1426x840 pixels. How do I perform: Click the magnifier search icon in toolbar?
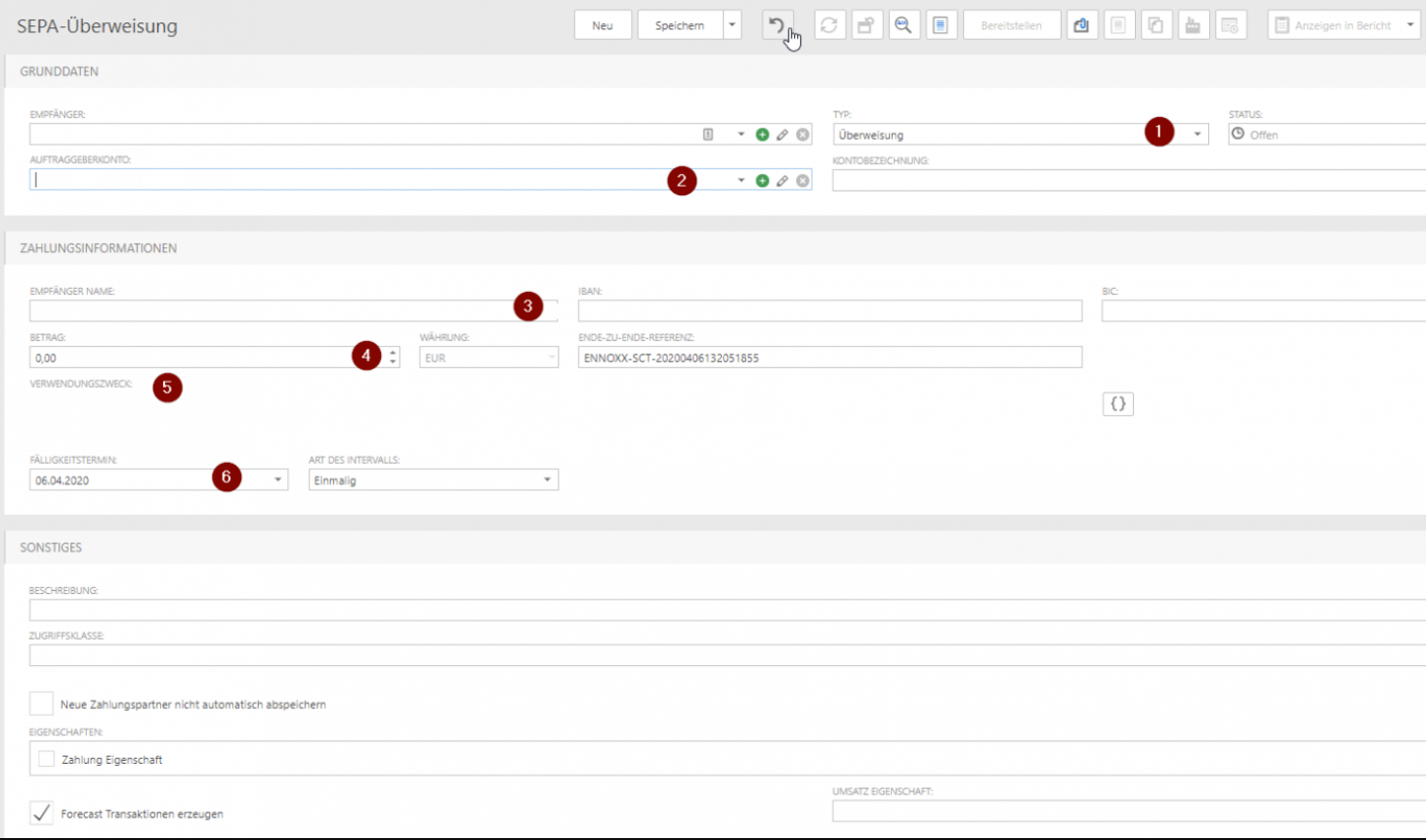point(903,25)
